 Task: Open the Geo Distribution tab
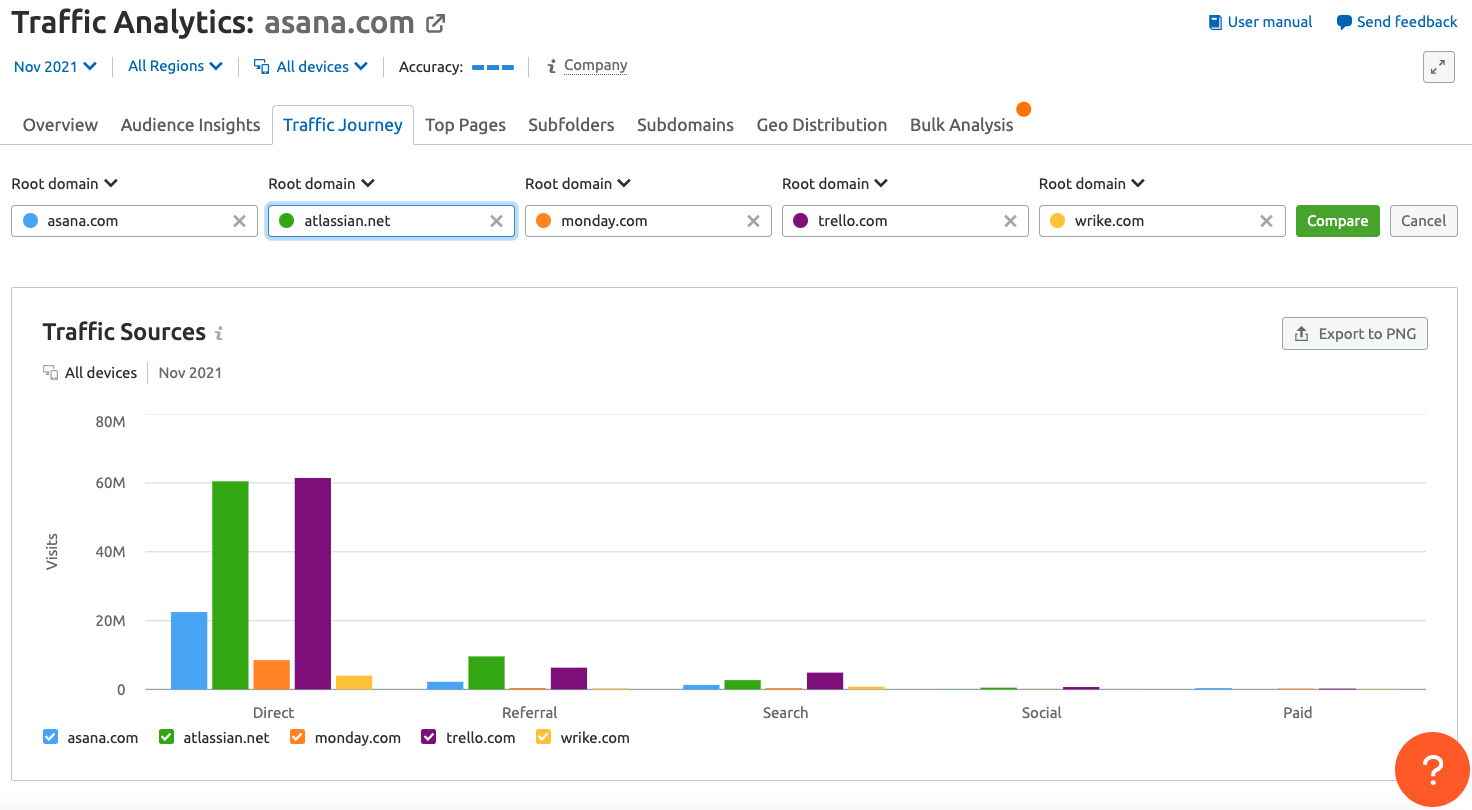(822, 125)
